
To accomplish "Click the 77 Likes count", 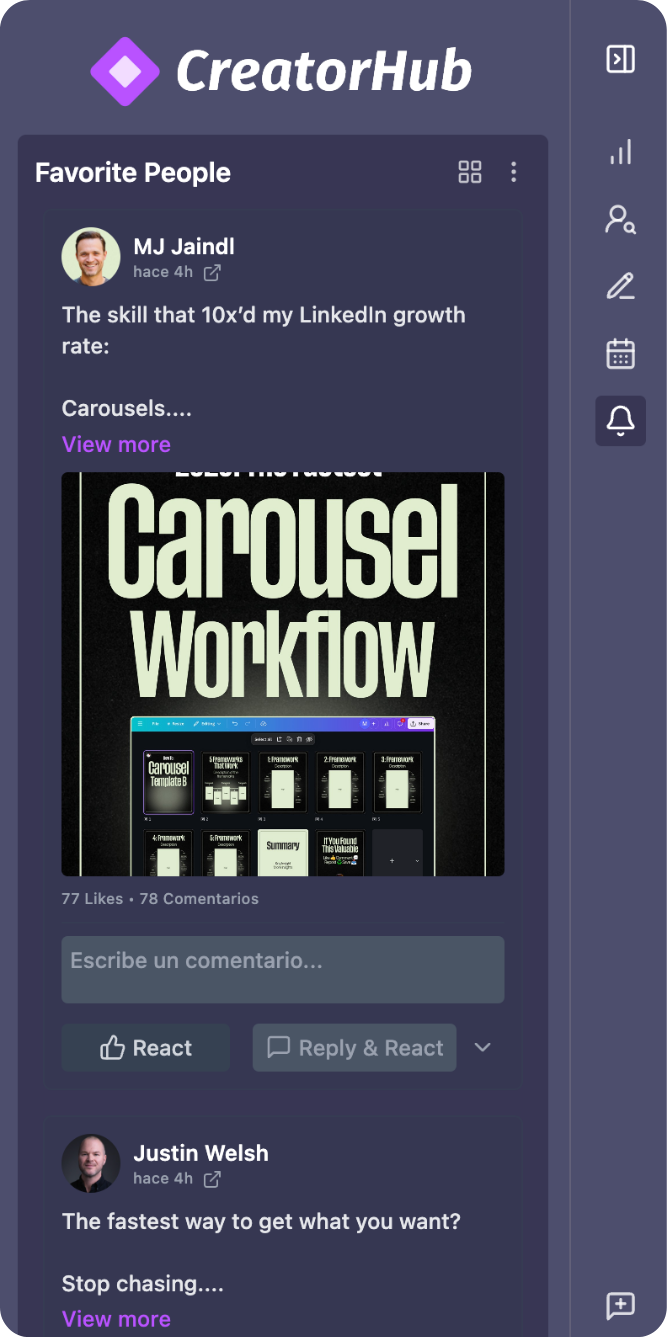I will click(92, 898).
